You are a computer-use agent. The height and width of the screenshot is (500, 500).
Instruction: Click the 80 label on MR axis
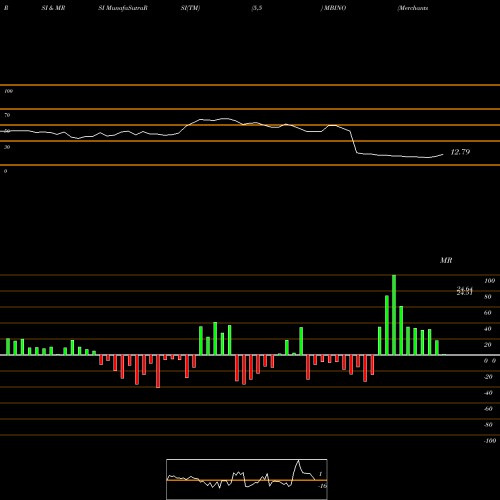click(488, 297)
